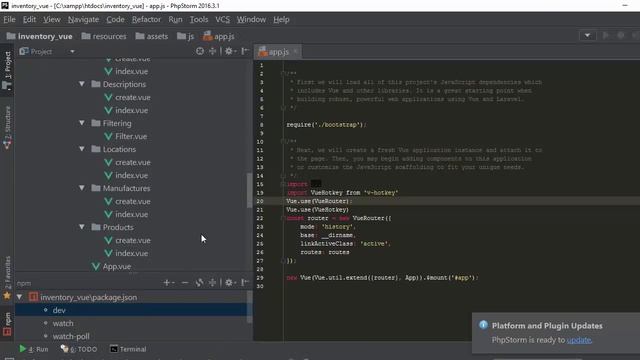Open the VCS menu

pos(222,20)
